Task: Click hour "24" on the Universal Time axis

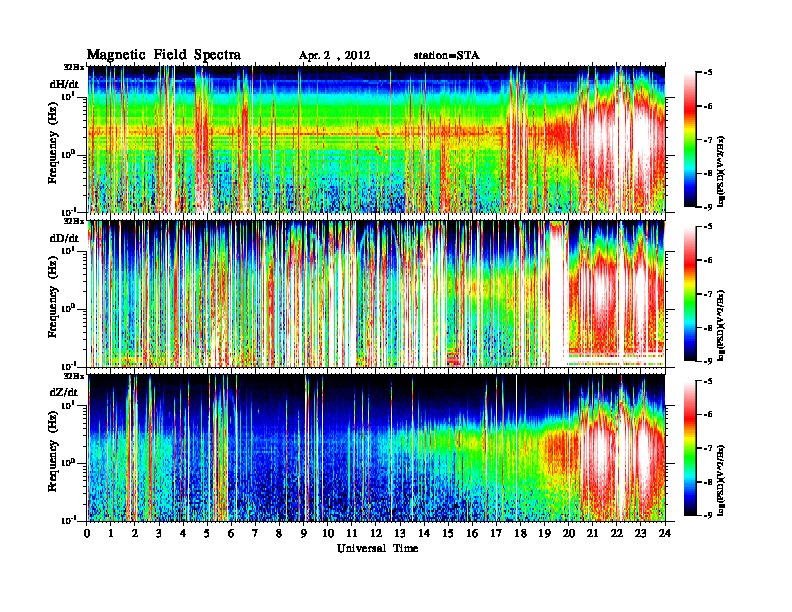Action: point(665,533)
